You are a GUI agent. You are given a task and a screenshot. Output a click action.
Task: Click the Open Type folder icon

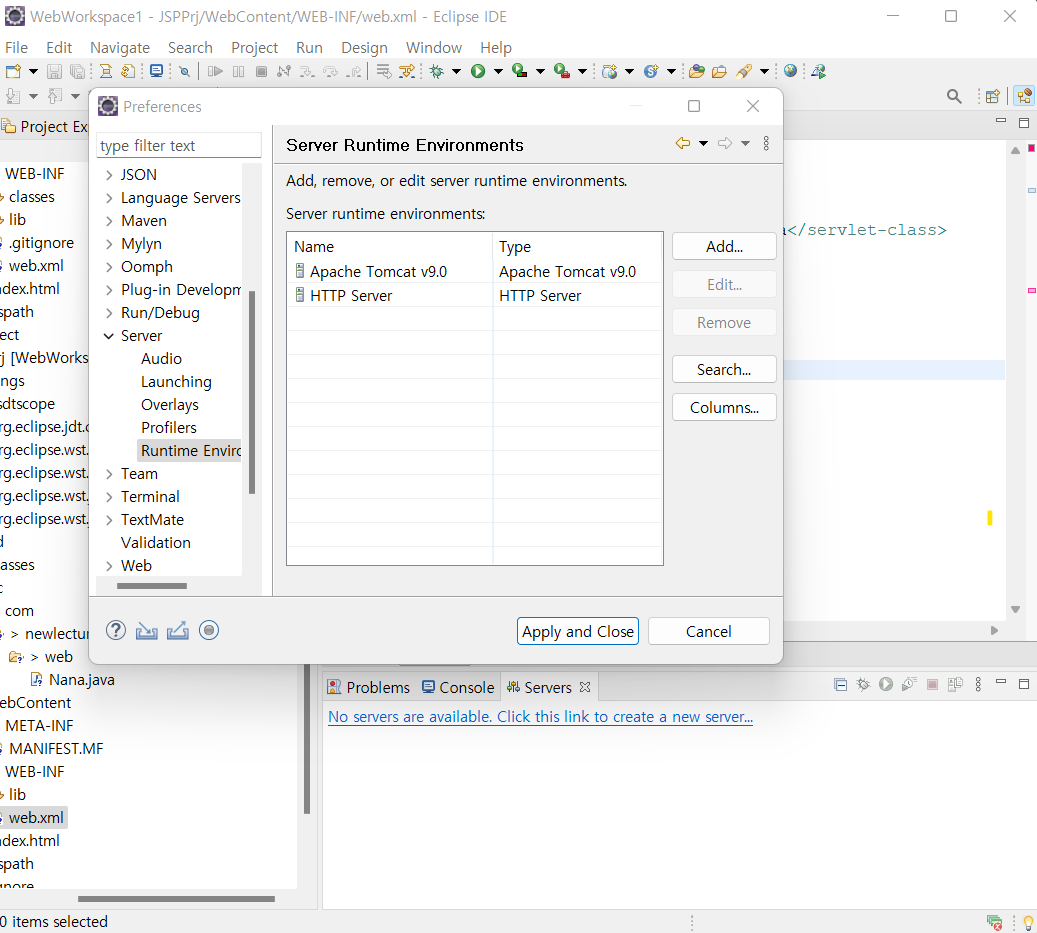coord(696,71)
